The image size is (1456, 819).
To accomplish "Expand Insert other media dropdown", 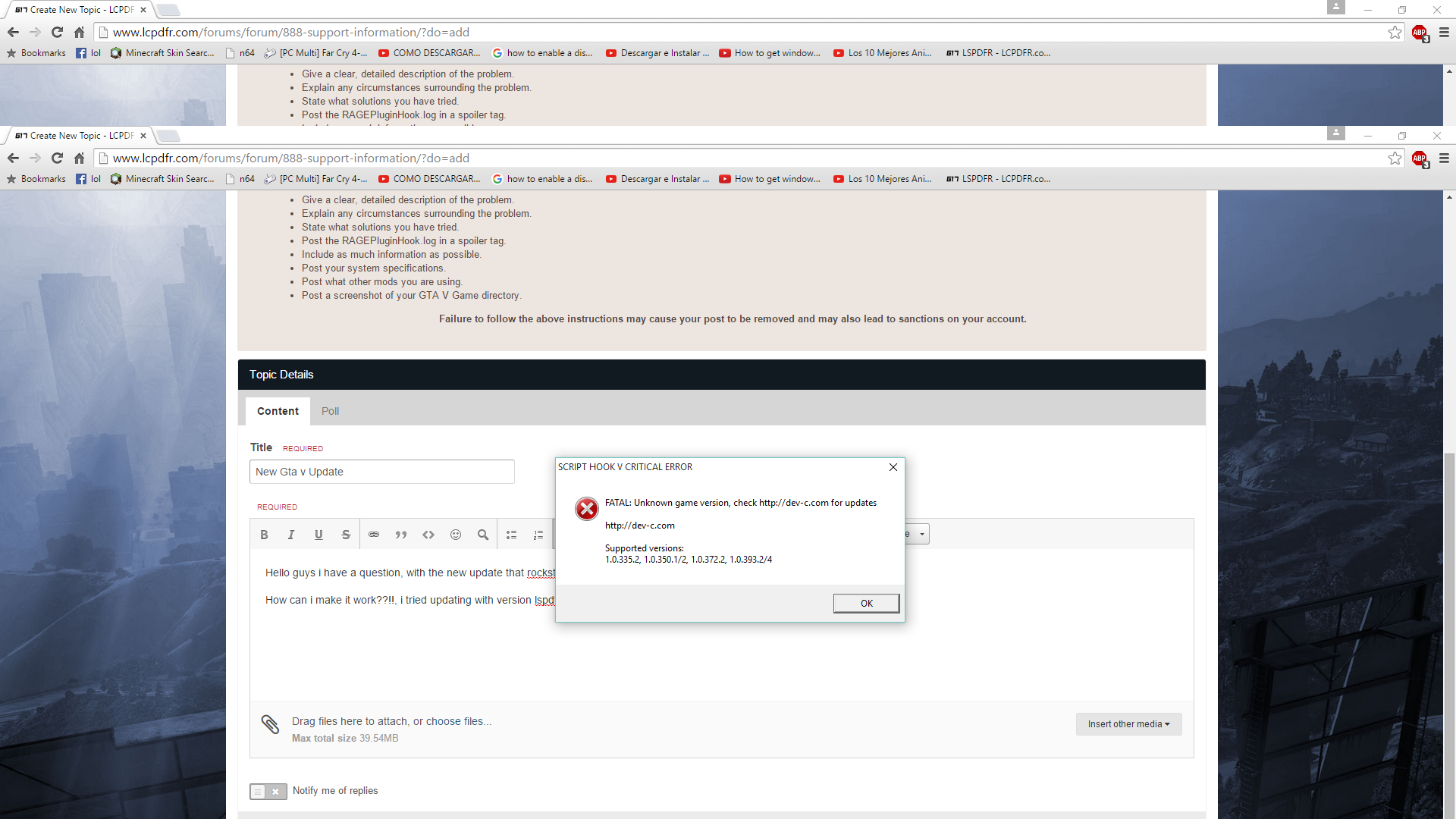I will [x=1128, y=724].
